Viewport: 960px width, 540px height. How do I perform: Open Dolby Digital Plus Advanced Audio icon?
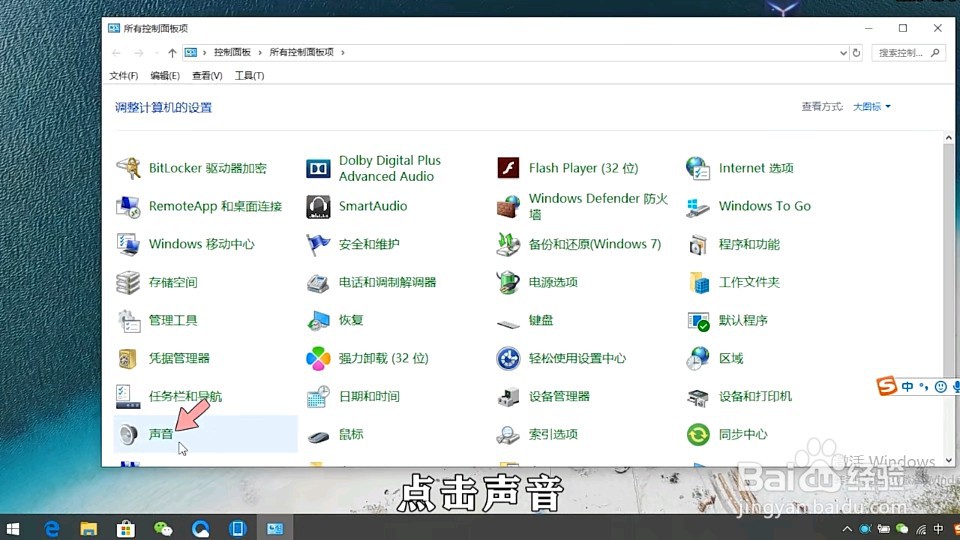318,168
